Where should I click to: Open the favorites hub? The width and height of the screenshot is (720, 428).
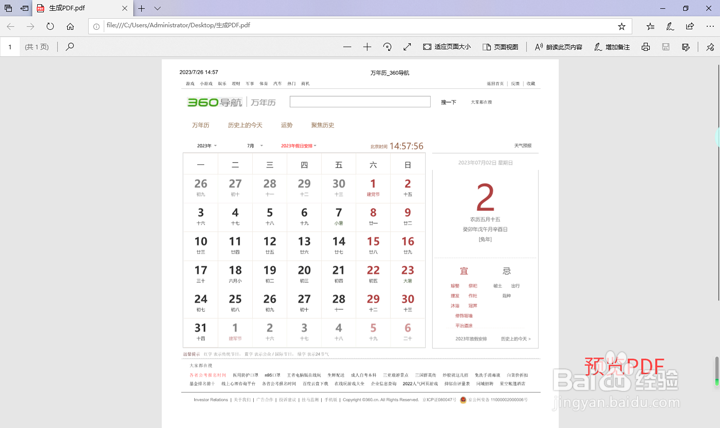650,27
